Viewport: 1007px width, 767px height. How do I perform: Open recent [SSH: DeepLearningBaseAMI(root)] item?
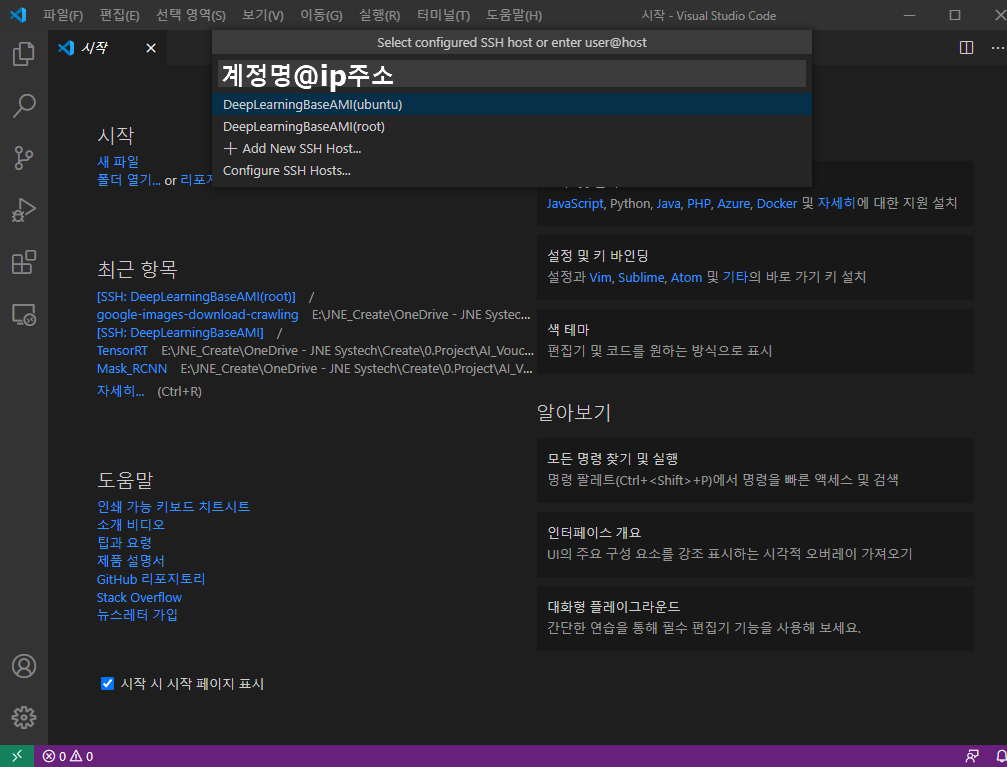(x=196, y=297)
